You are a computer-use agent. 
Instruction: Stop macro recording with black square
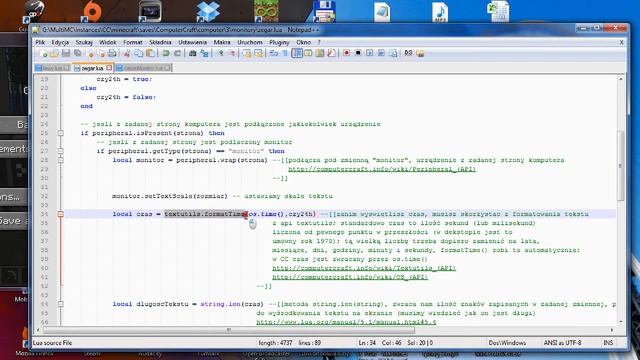(358, 53)
